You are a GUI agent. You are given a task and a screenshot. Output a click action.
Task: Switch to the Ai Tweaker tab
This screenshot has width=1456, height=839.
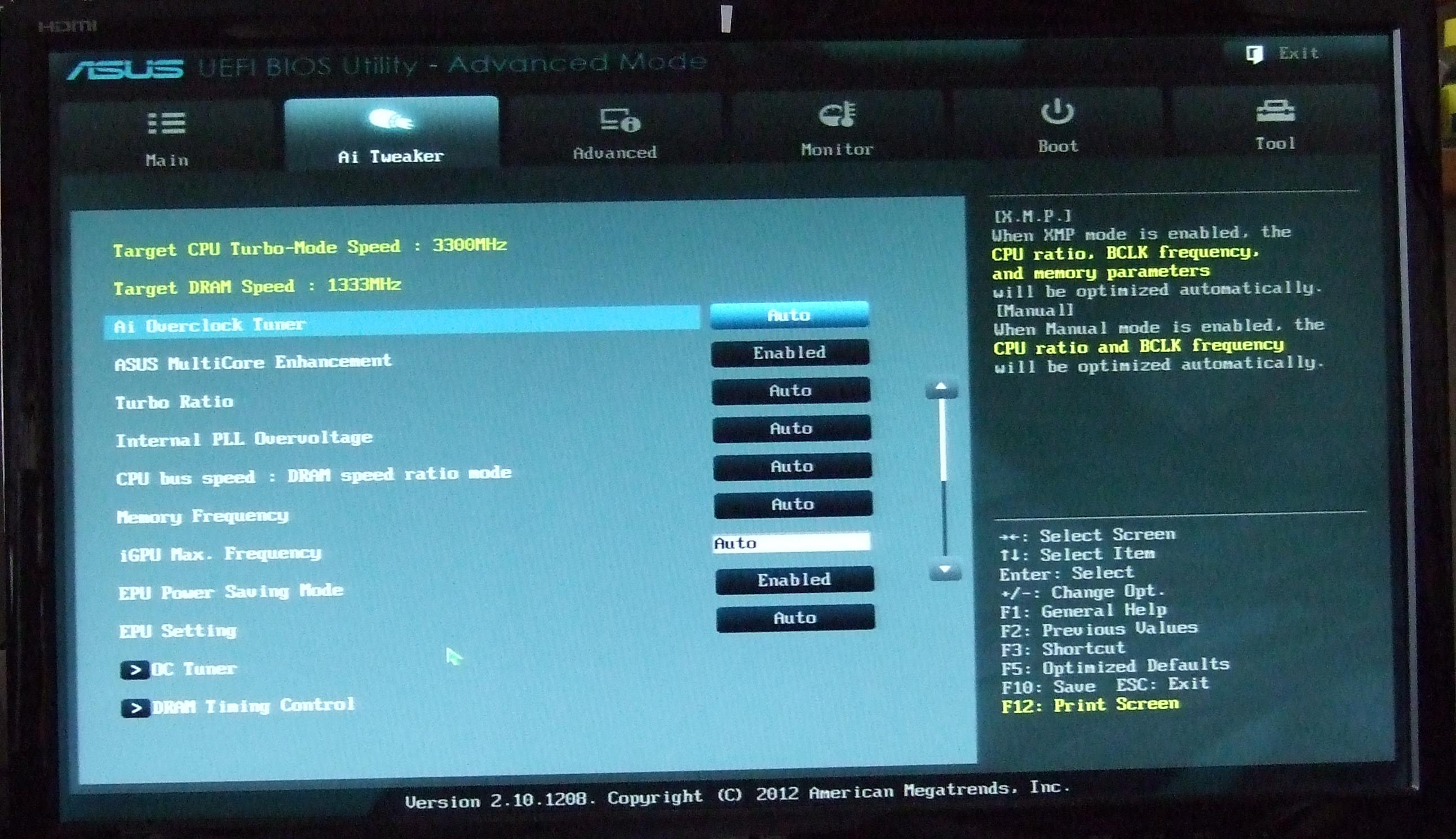click(x=391, y=133)
